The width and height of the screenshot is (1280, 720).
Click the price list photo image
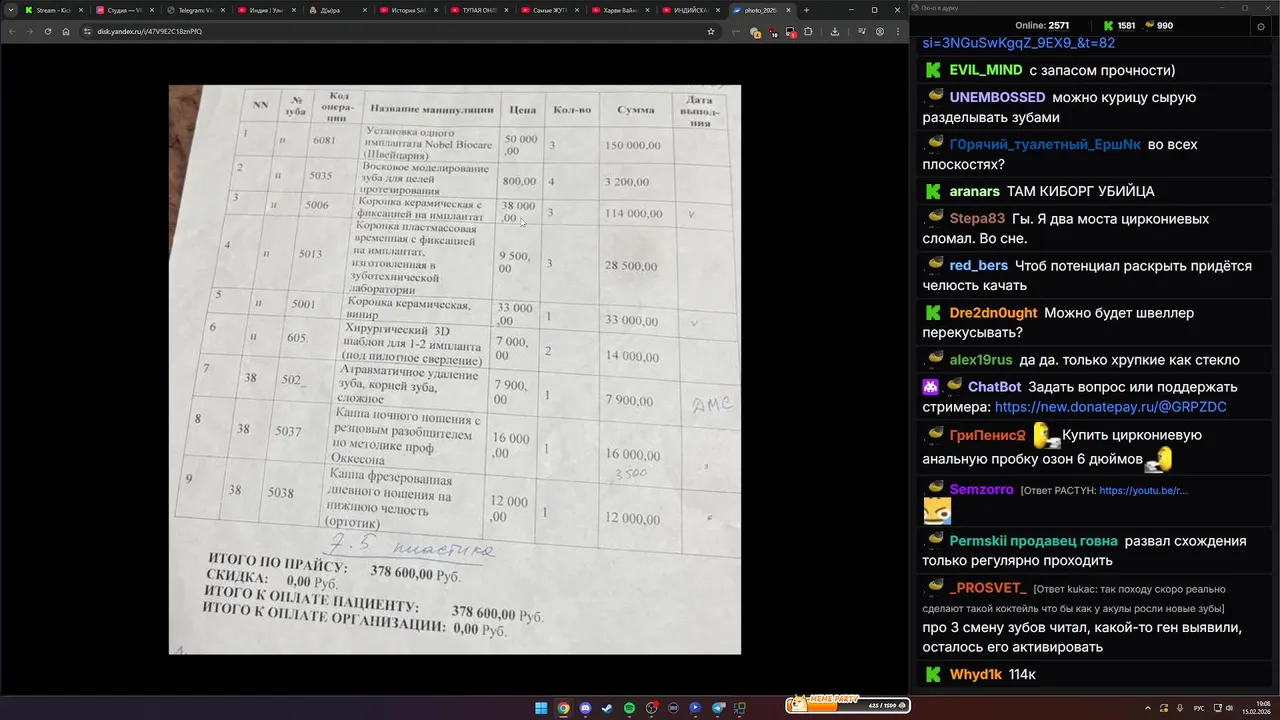coord(455,369)
